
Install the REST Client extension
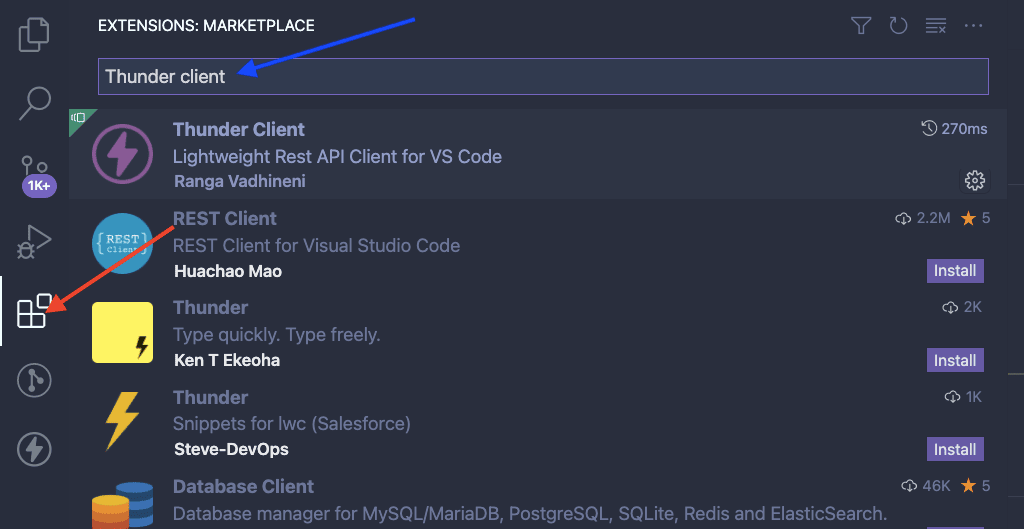955,270
